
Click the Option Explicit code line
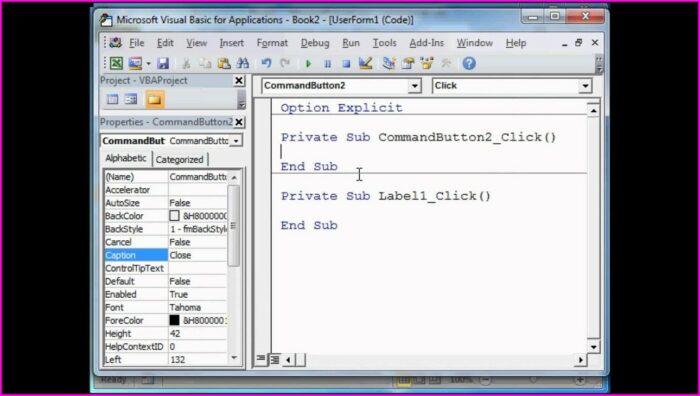tap(342, 108)
